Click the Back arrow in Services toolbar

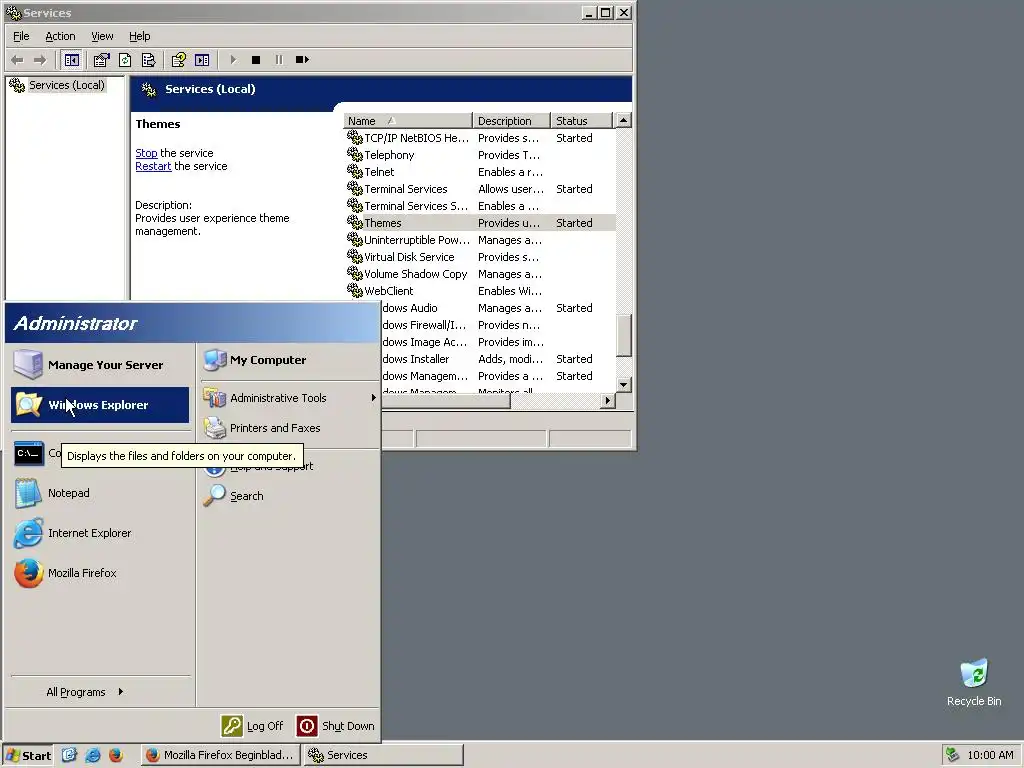tap(18, 60)
